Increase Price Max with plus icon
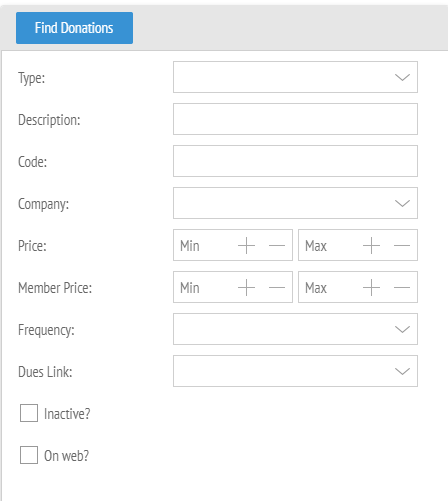 coord(371,245)
